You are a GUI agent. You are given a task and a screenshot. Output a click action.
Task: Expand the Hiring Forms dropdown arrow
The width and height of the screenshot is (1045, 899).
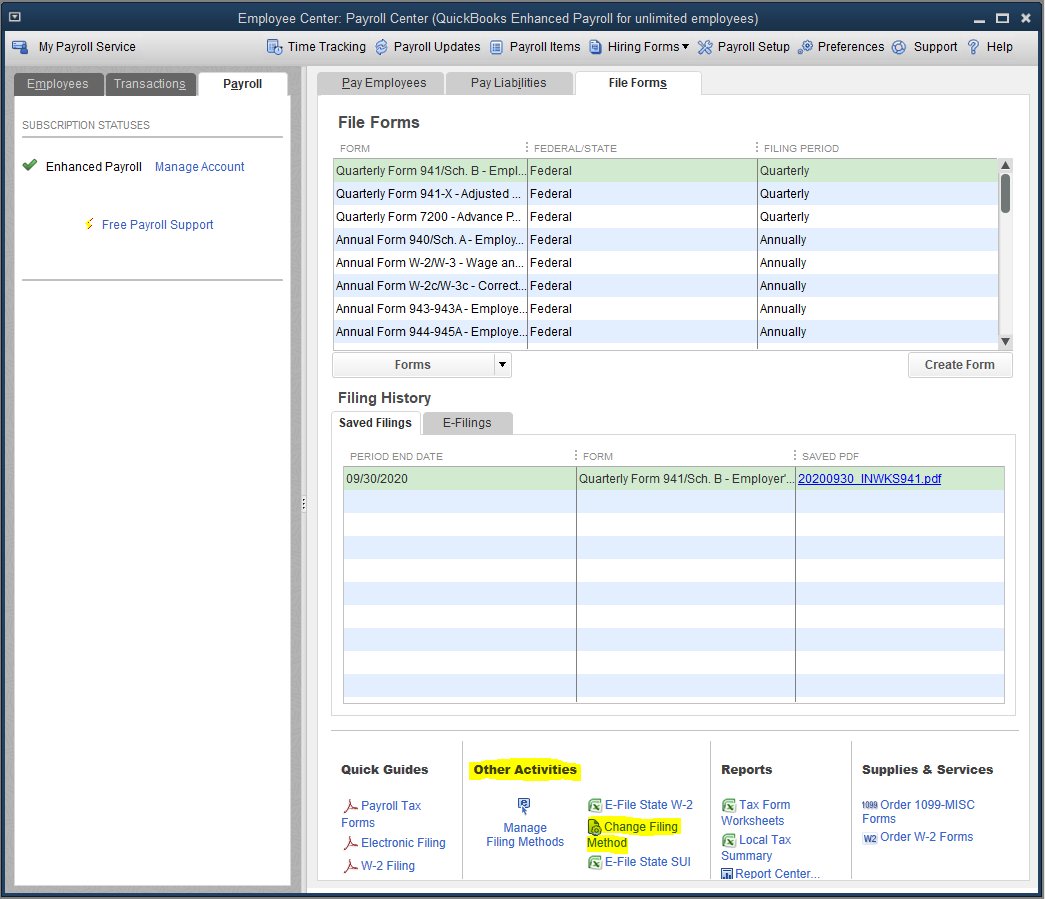pyautogui.click(x=685, y=47)
